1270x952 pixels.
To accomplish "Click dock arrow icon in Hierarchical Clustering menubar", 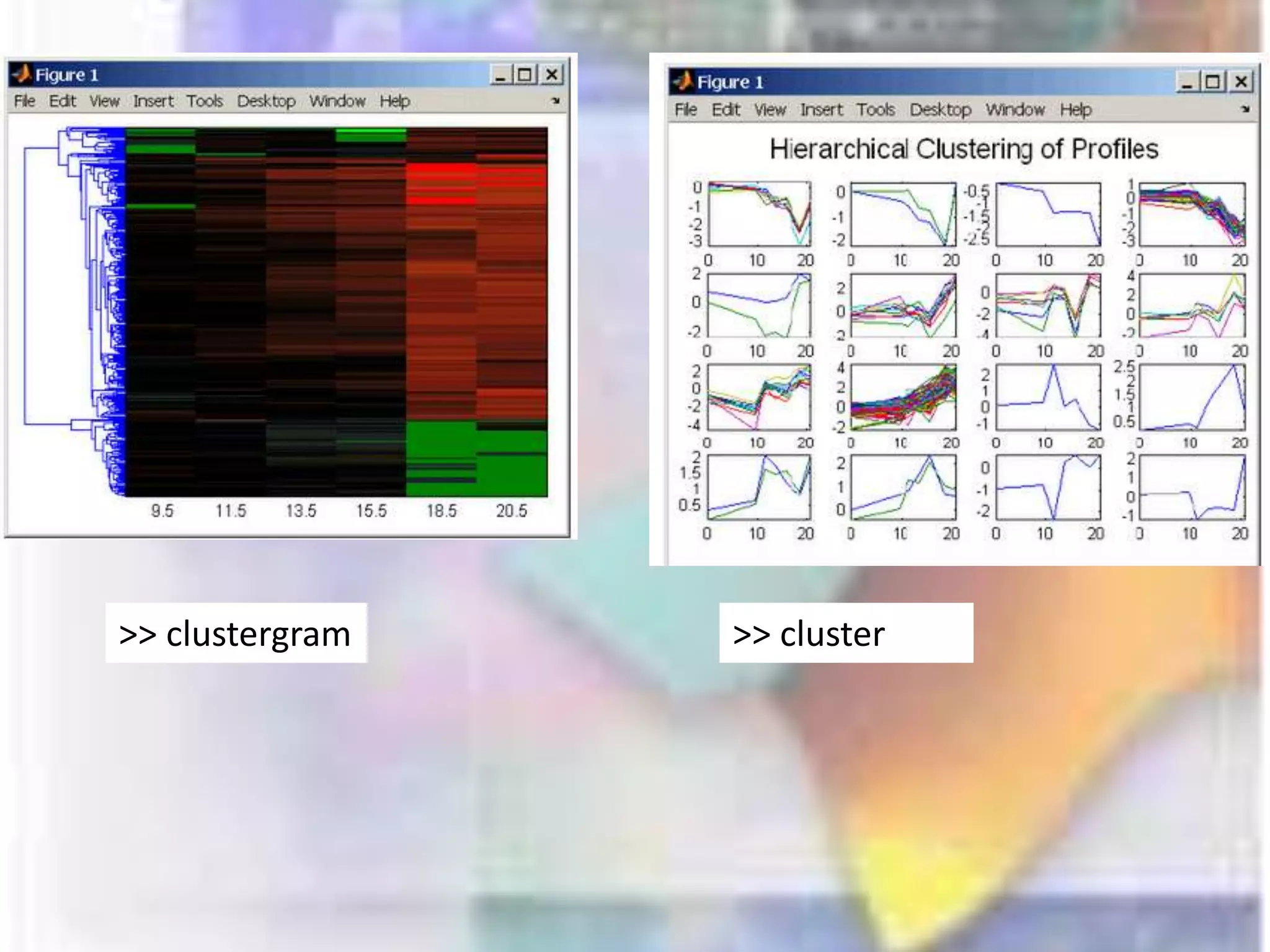I will (x=1245, y=109).
